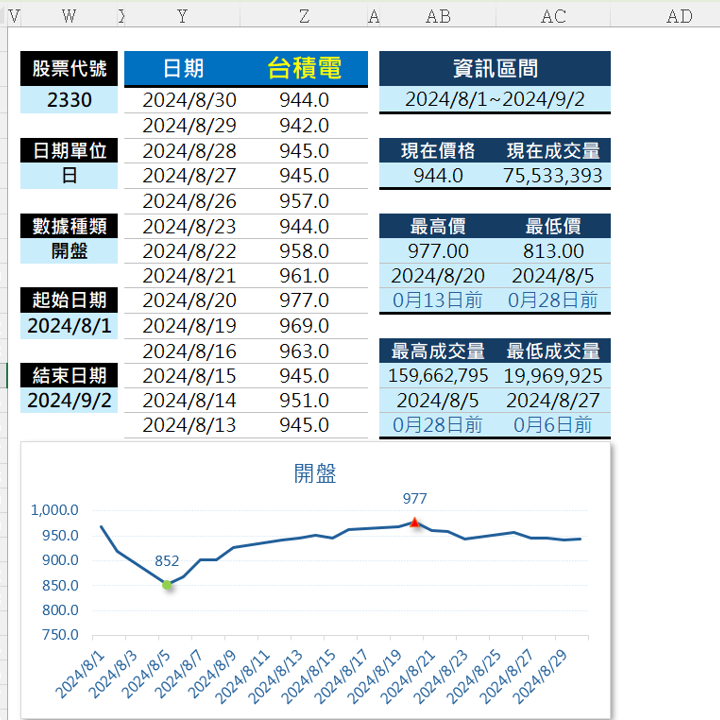Select highest price cell 977.00
Viewport: 720px width, 720px height.
pos(438,251)
